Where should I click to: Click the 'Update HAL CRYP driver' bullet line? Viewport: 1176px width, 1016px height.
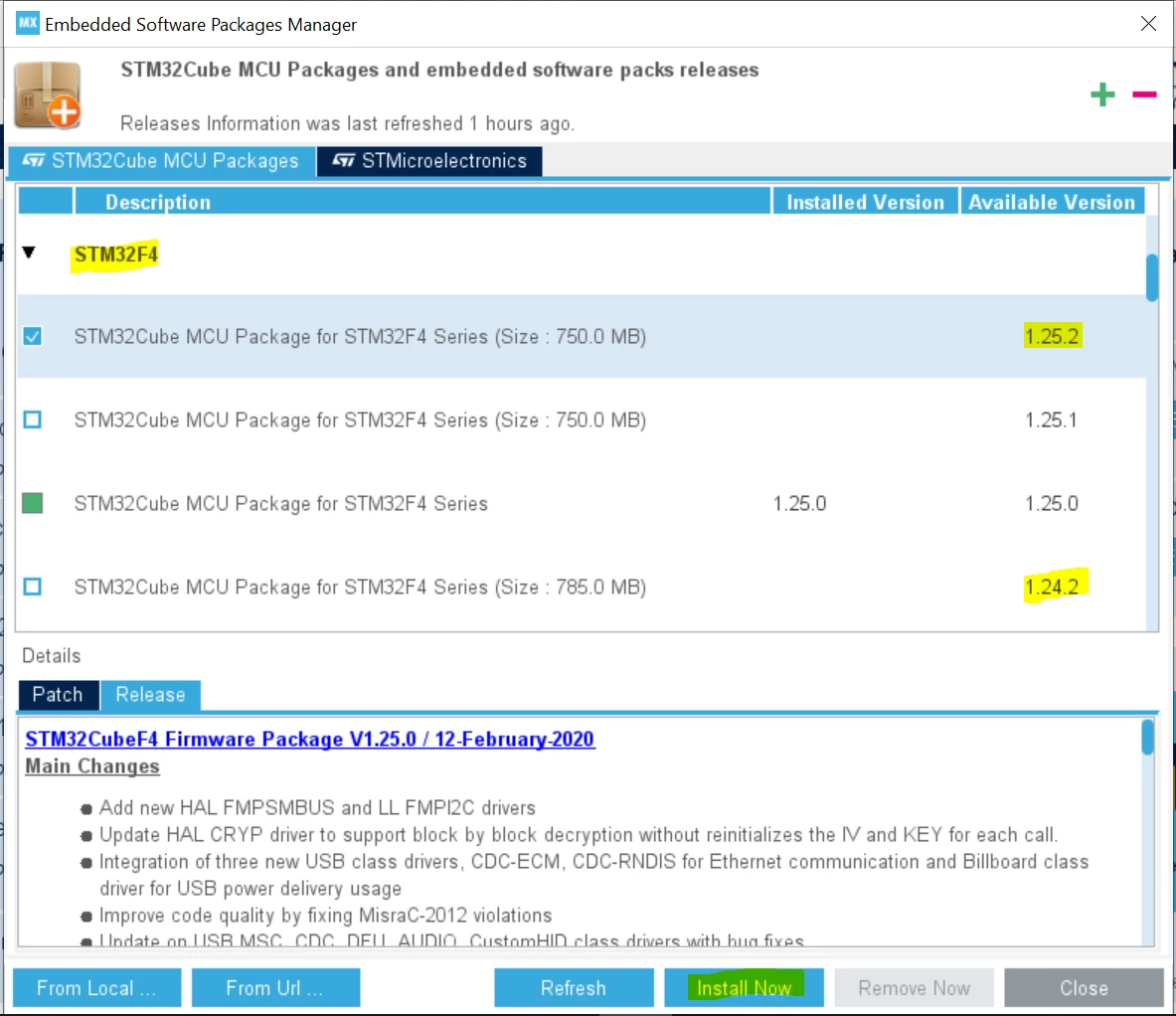pyautogui.click(x=579, y=834)
